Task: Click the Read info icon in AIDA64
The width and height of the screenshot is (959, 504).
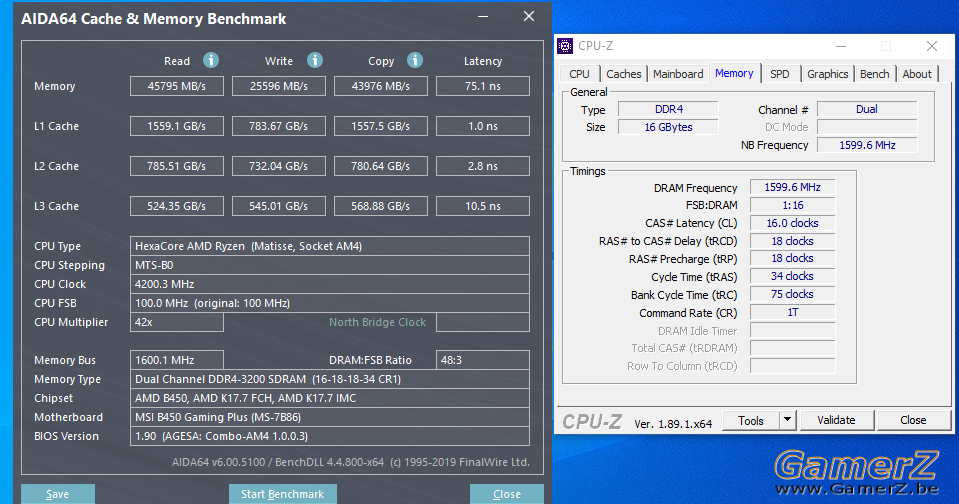Action: [x=211, y=60]
